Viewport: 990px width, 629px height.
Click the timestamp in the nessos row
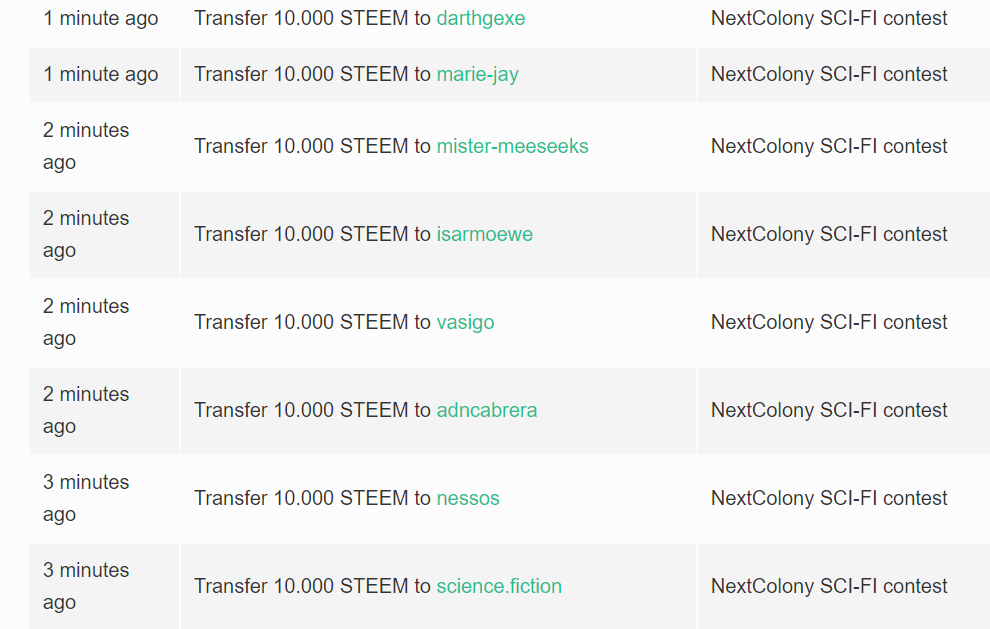pyautogui.click(x=86, y=498)
